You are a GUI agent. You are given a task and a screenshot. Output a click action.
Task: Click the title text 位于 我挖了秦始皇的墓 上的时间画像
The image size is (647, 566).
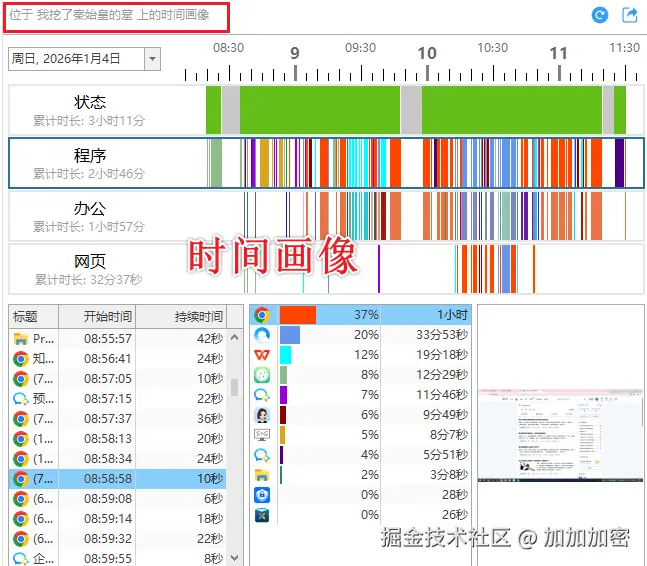tap(109, 15)
